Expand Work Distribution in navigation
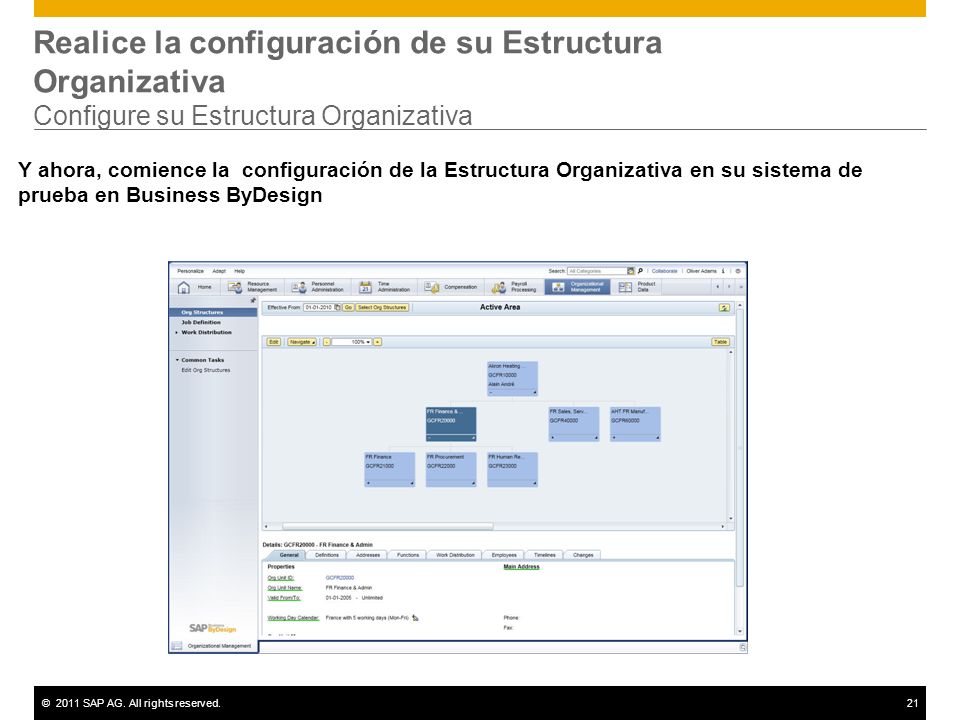Image resolution: width=960 pixels, height=720 pixels. tap(177, 332)
